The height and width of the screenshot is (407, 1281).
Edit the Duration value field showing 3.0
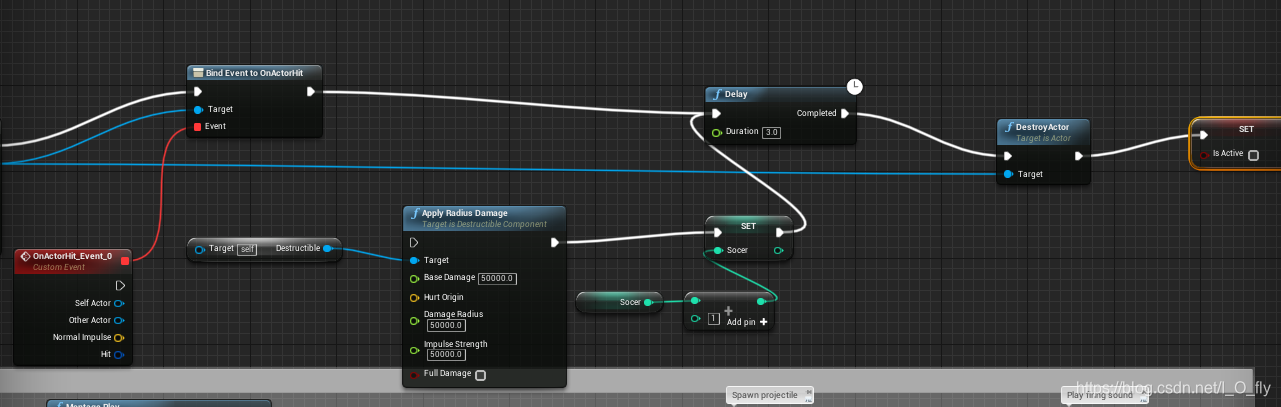click(x=771, y=132)
